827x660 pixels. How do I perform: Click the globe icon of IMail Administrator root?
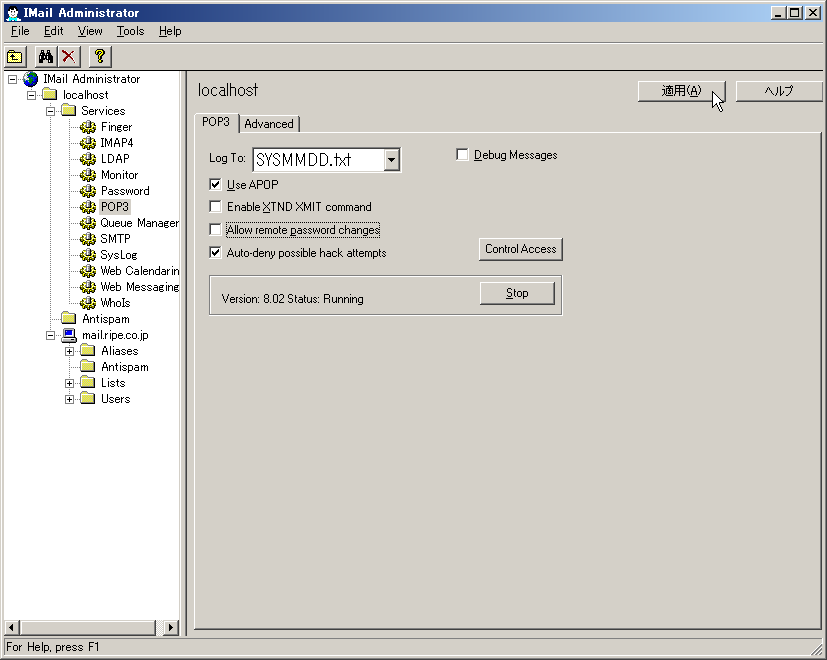point(31,79)
